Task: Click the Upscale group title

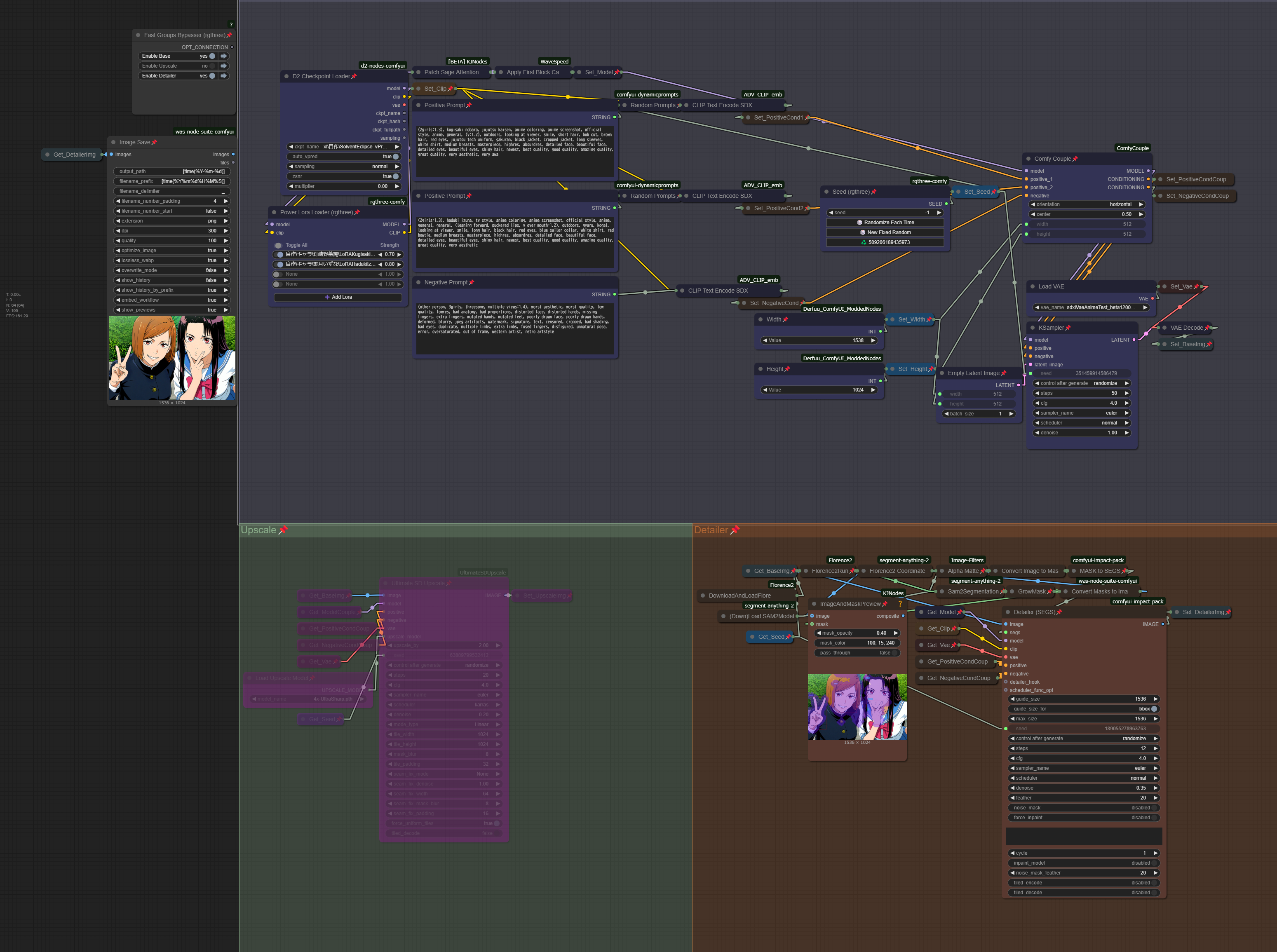Action: [x=258, y=530]
